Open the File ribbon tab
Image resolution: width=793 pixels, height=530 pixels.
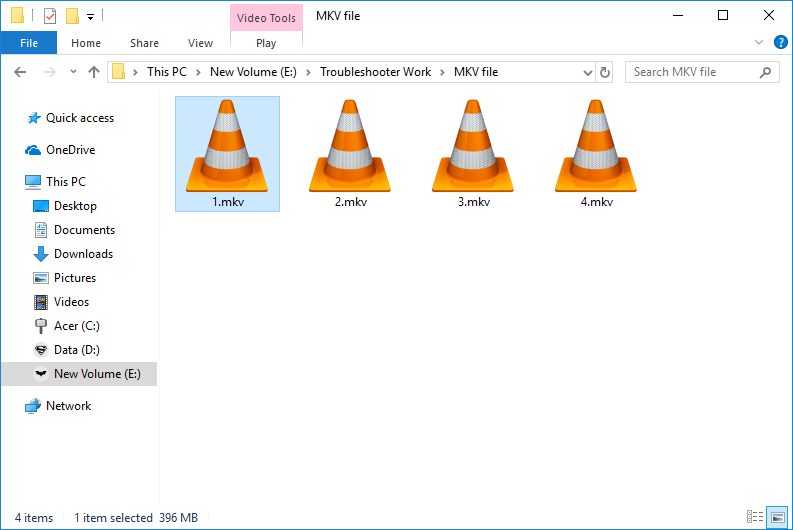(x=29, y=43)
